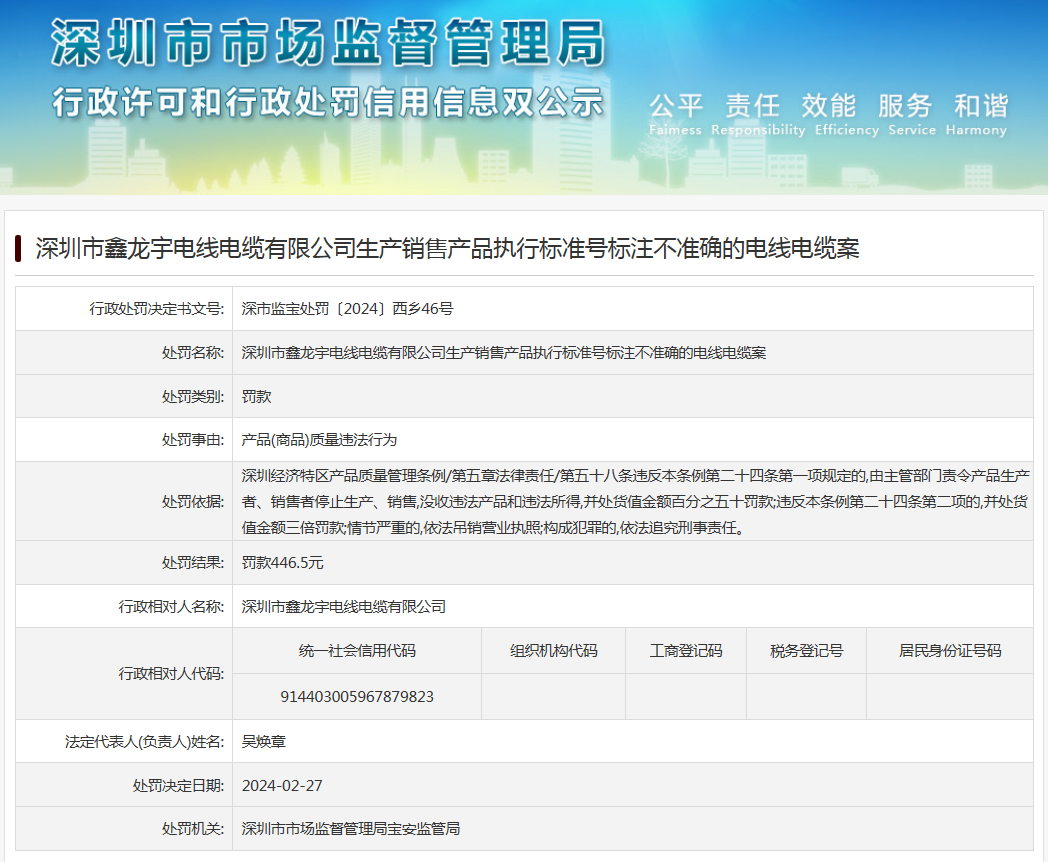This screenshot has height=862, width=1048.
Task: Click the 深圳市市场监督管理局 banner title
Action: [x=328, y=43]
